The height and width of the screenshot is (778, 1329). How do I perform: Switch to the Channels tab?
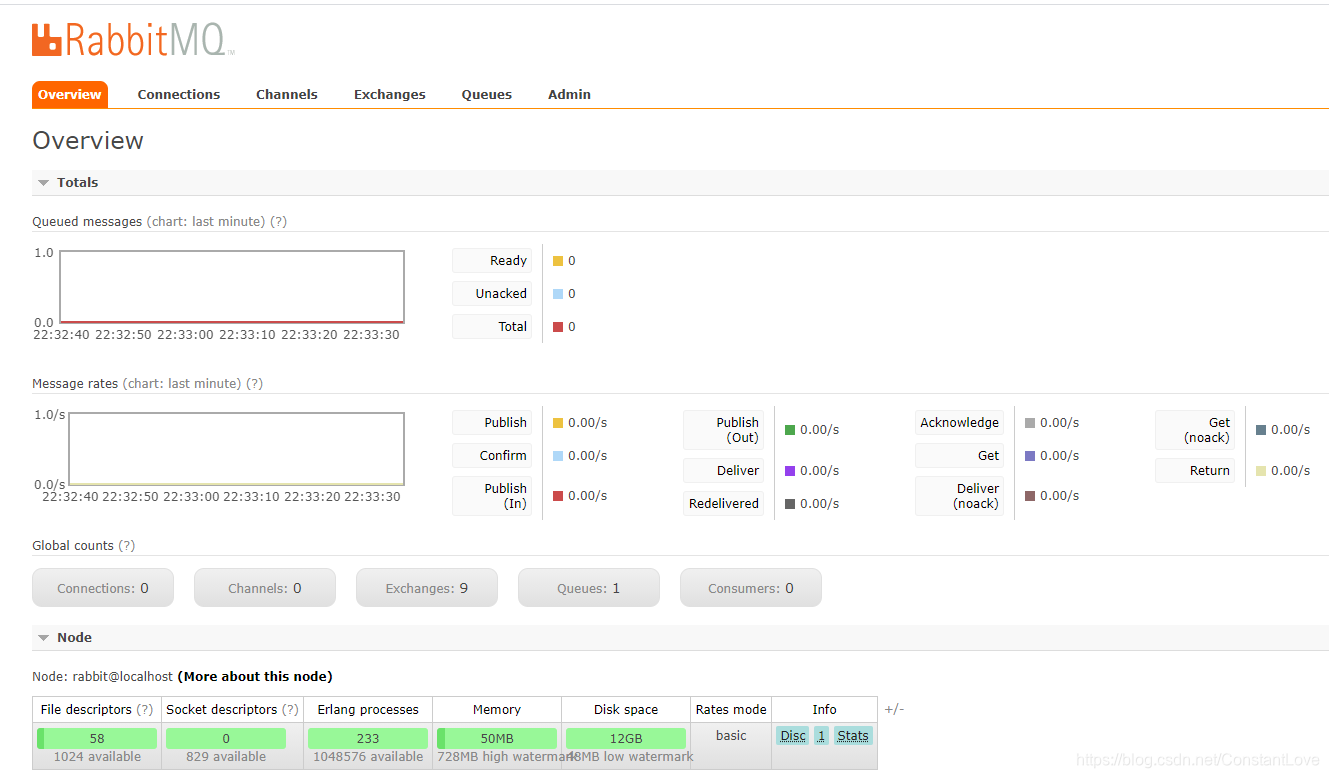[287, 95]
